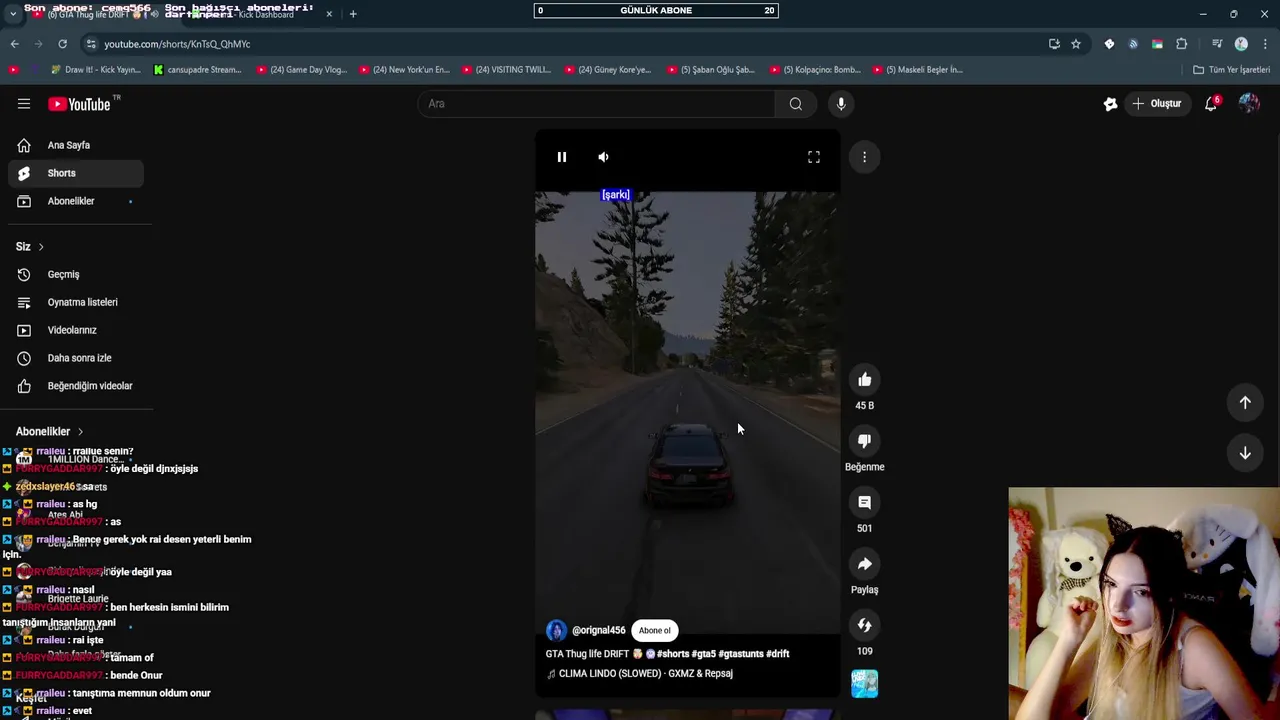Viewport: 1280px width, 720px height.
Task: Open the #drift hashtag link
Action: coord(778,654)
